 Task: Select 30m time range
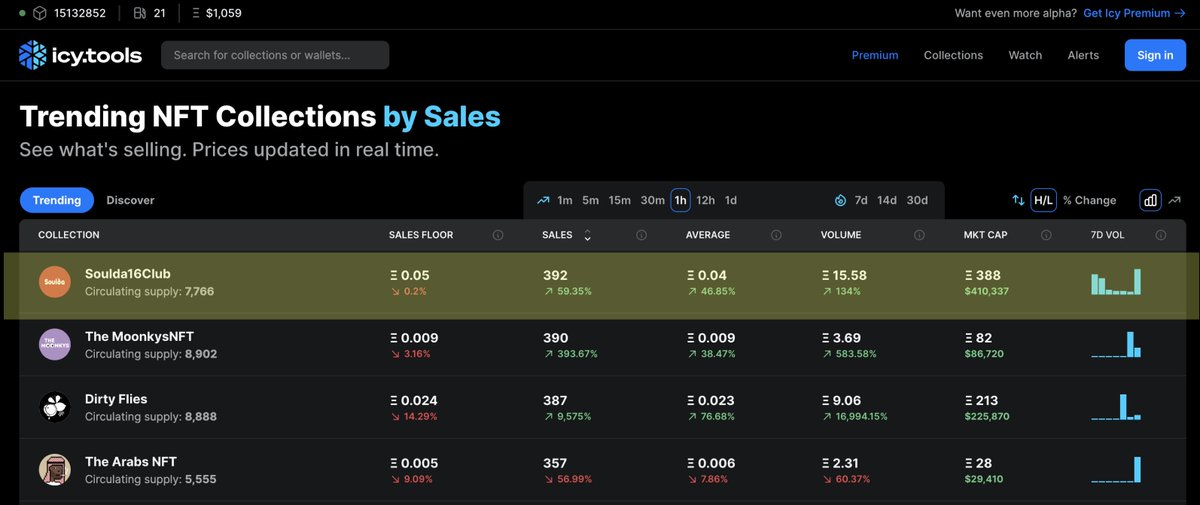pos(652,200)
